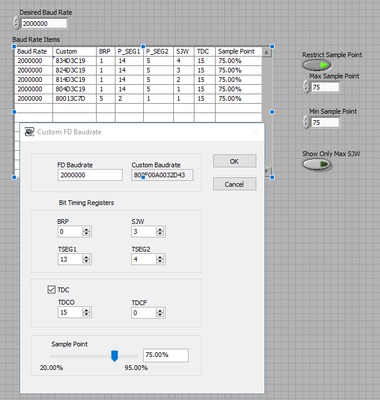
Task: Click the TDCF spinner arrows
Action: pos(160,313)
